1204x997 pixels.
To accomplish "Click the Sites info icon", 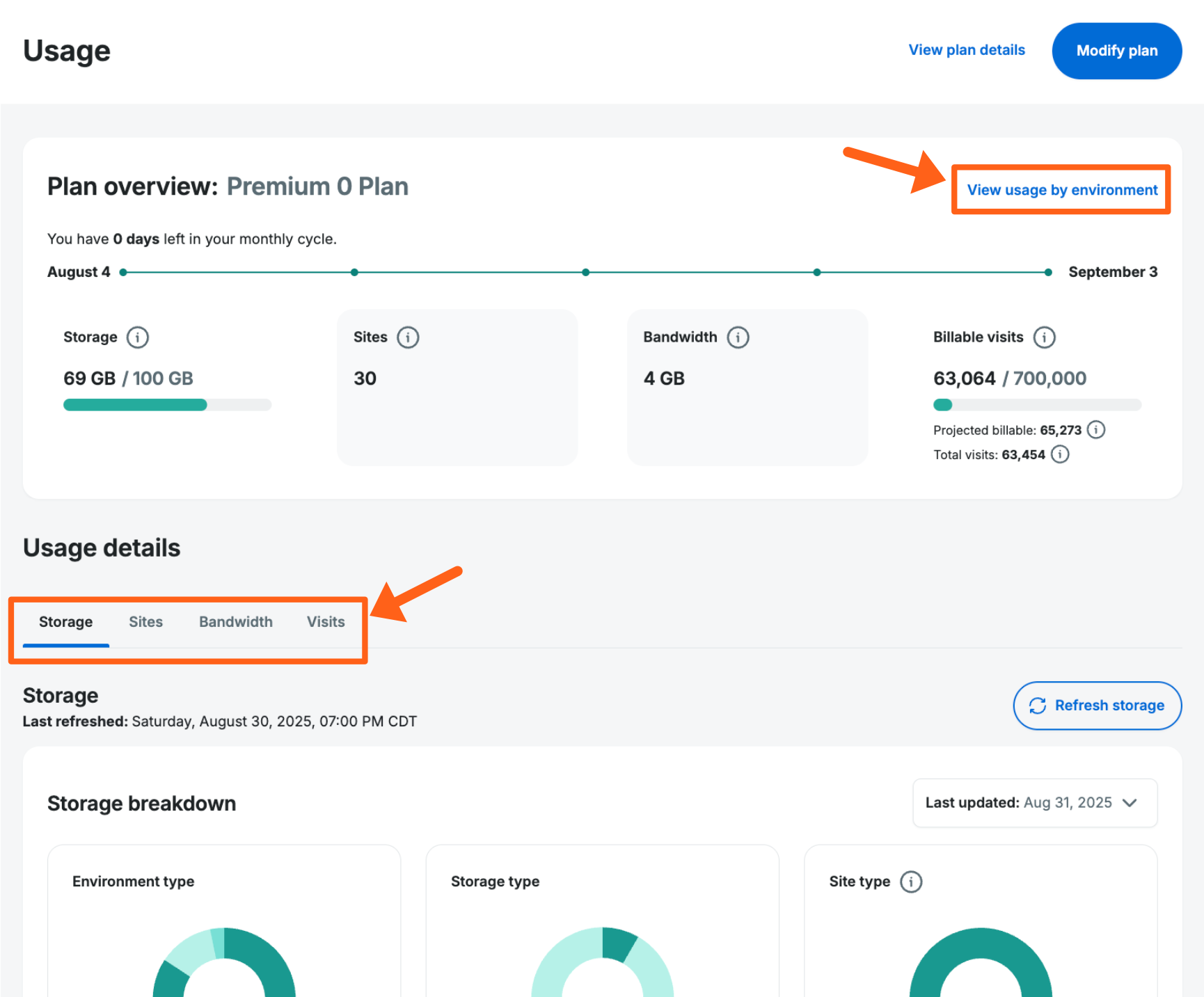I will 408,337.
